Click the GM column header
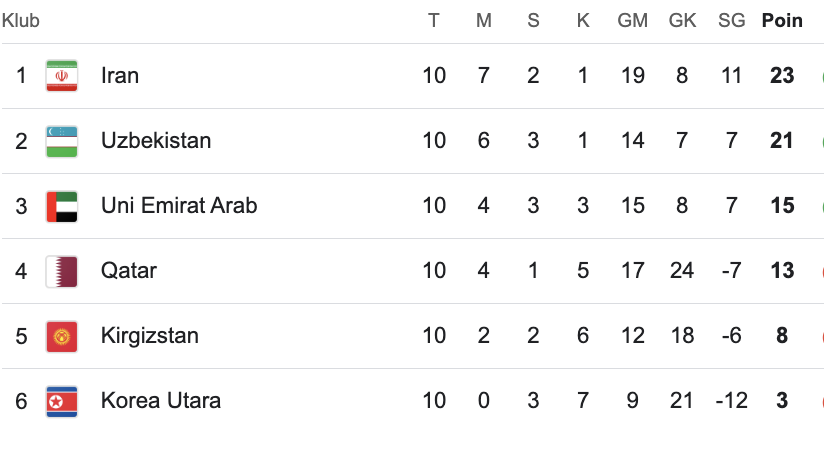 [x=632, y=21]
